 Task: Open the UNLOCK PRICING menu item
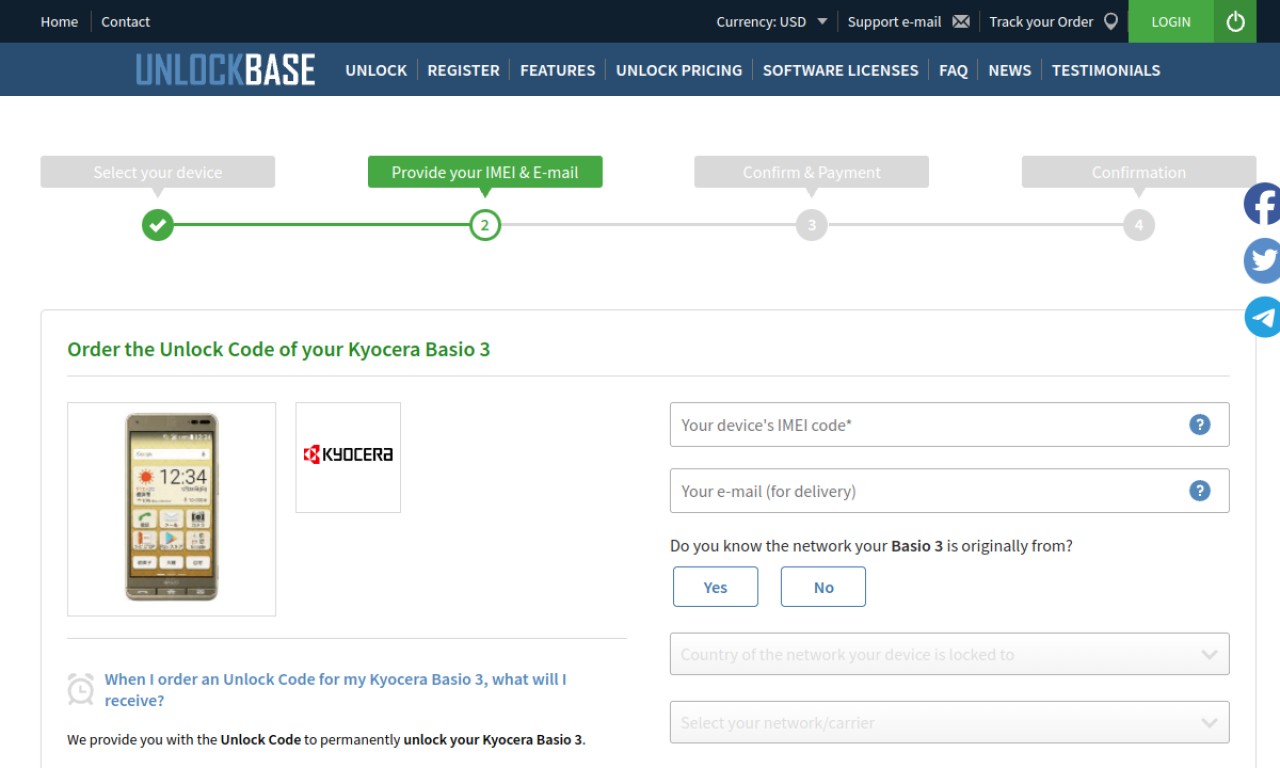(x=679, y=70)
